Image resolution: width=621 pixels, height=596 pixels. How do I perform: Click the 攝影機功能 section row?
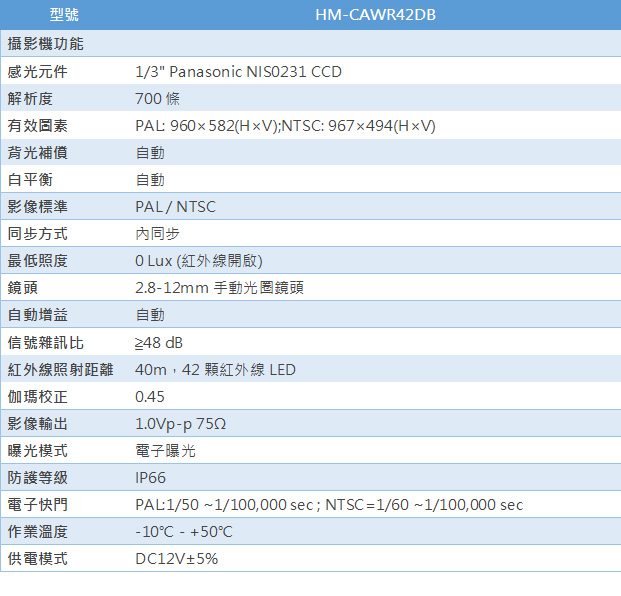[x=45, y=45]
